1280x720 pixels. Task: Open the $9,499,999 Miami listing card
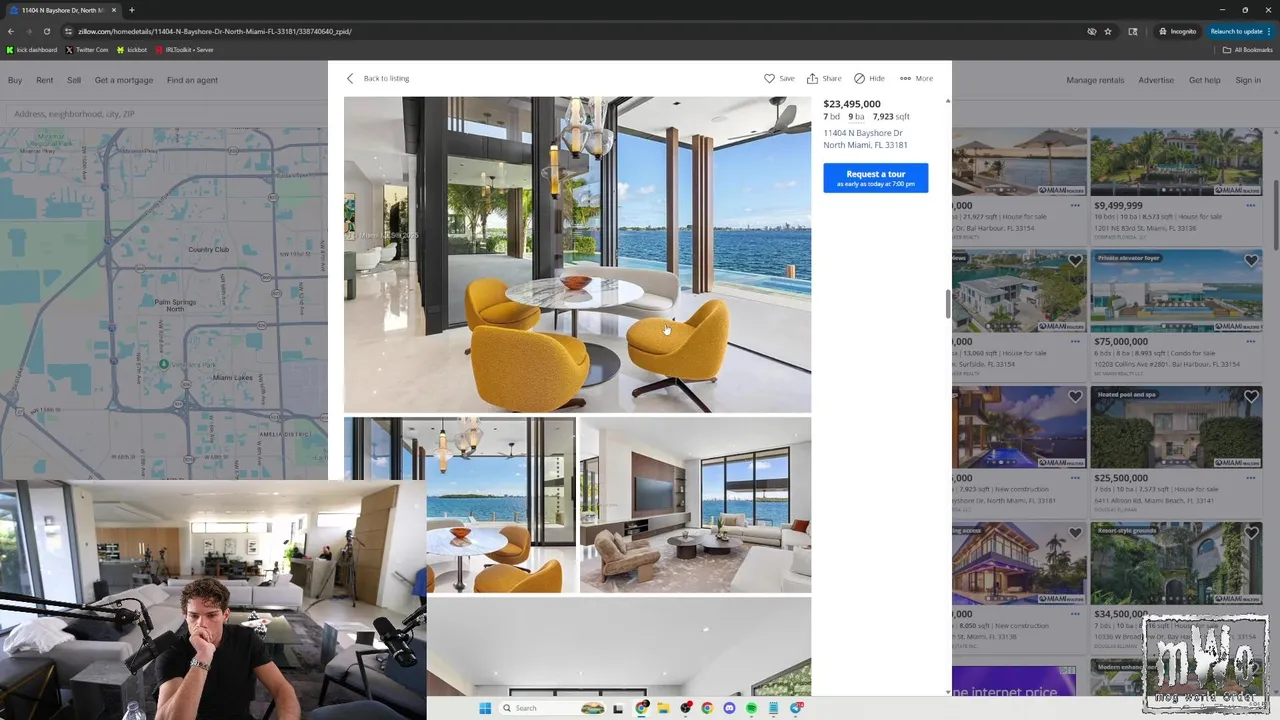(x=1176, y=185)
